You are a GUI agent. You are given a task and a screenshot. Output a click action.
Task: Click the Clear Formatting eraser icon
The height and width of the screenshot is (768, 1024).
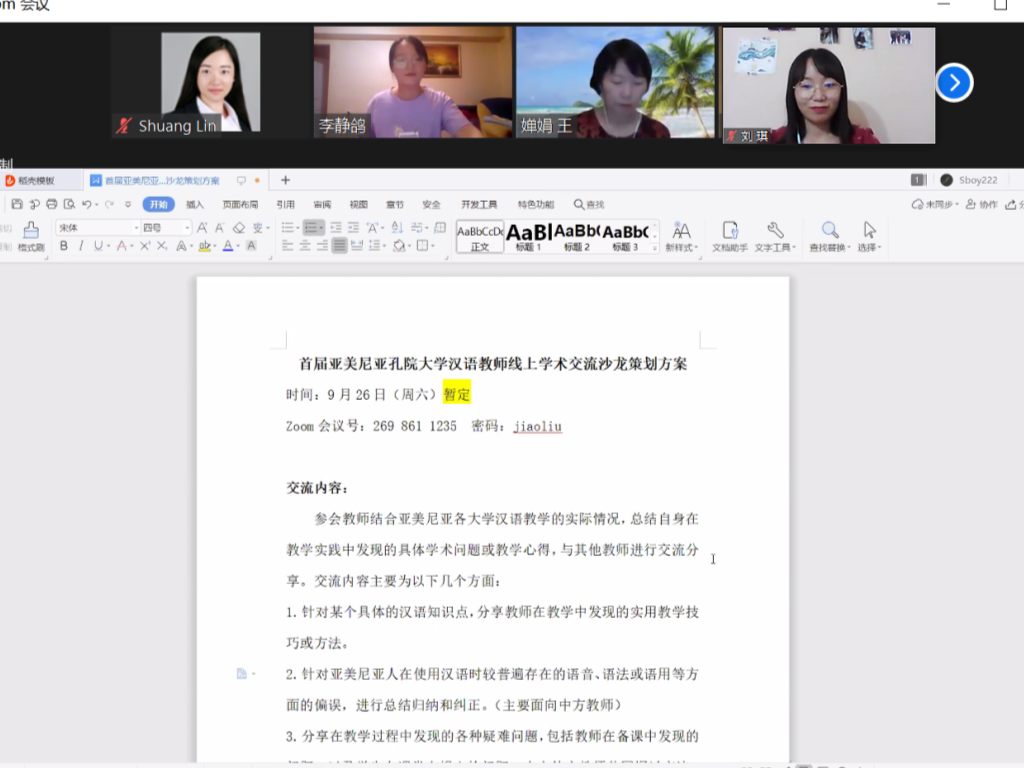pos(239,227)
